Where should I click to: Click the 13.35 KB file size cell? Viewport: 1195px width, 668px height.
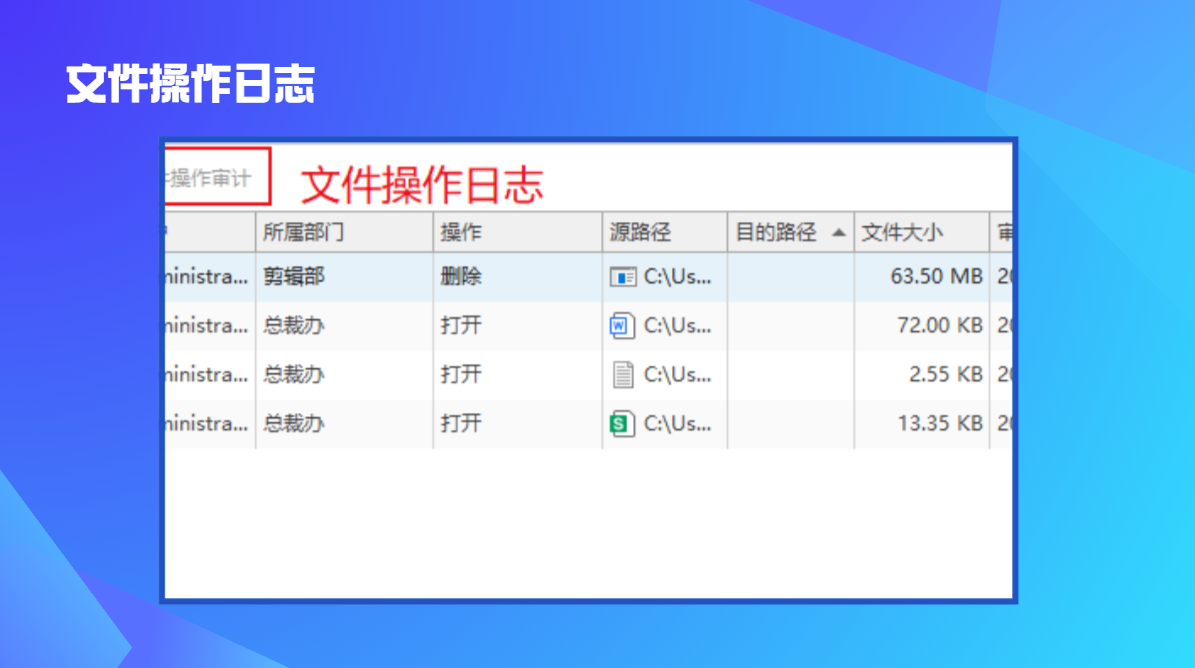point(939,424)
